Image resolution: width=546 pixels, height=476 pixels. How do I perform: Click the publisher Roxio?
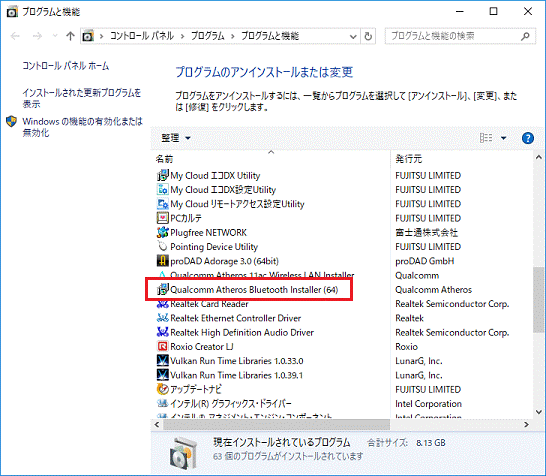[x=406, y=346]
